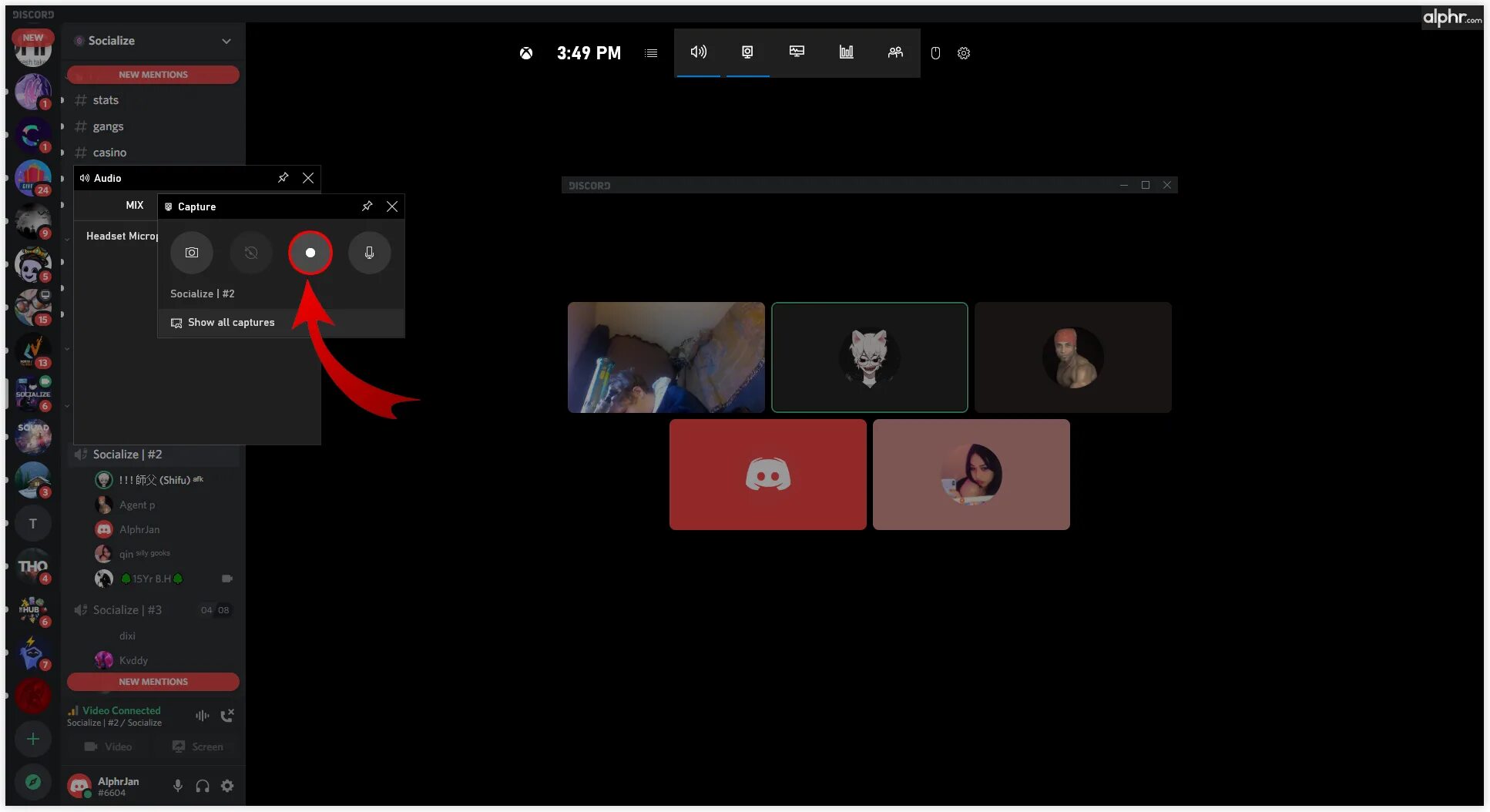Start recording with the record button
Image resolution: width=1490 pixels, height=812 pixels.
pyautogui.click(x=310, y=253)
